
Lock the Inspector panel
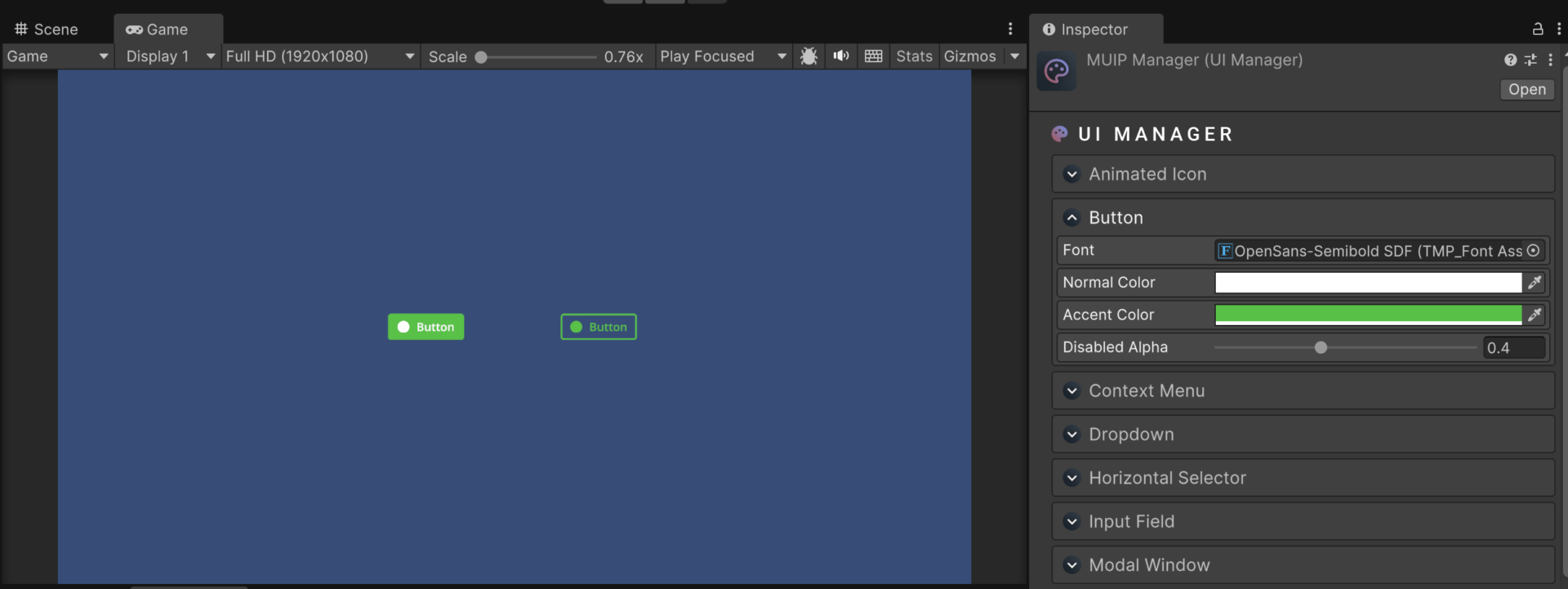(x=1538, y=29)
